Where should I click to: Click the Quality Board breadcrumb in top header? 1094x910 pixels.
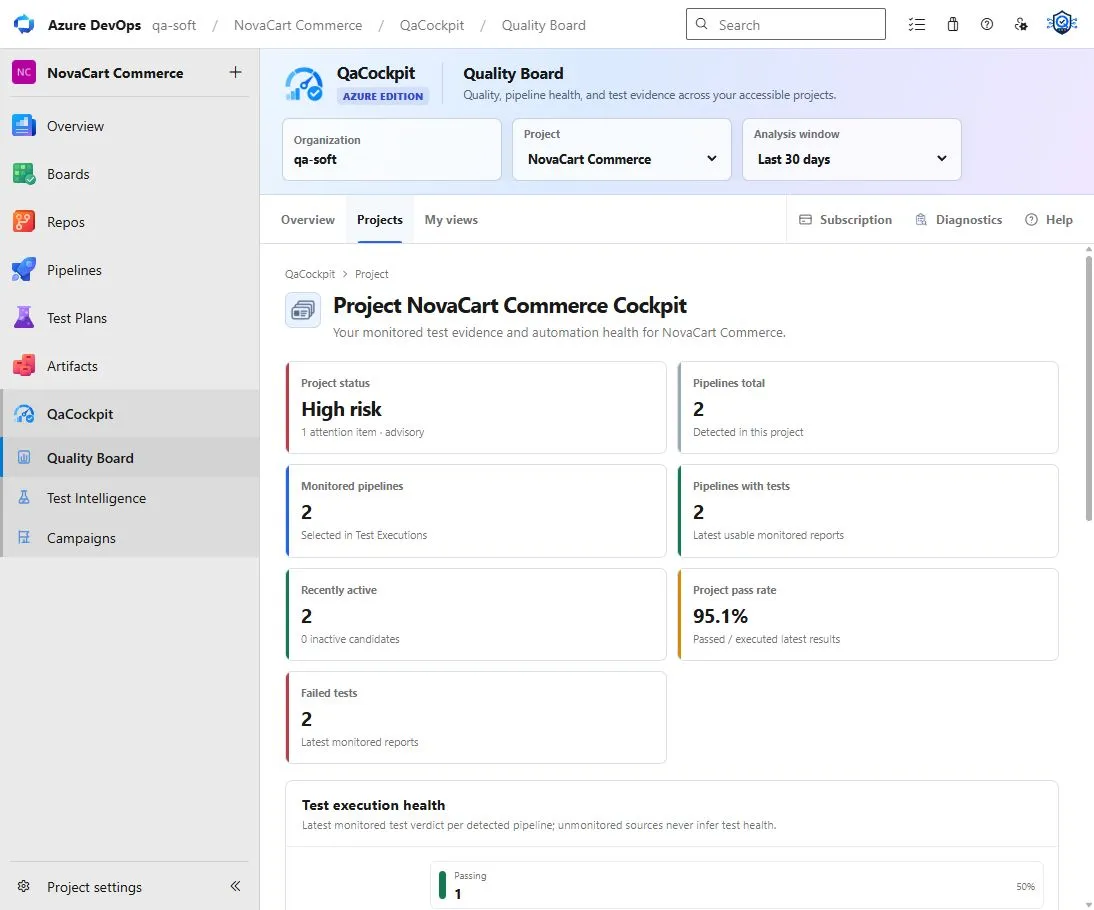[544, 25]
